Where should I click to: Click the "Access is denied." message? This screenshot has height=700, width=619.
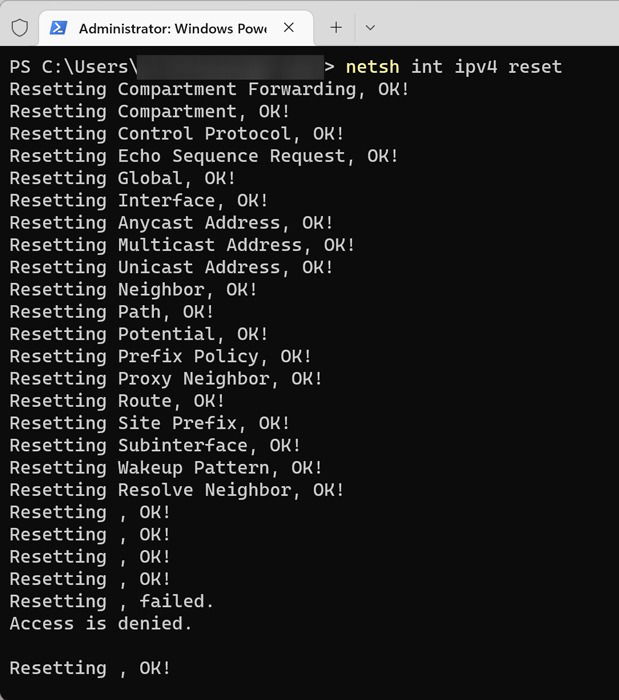click(101, 624)
